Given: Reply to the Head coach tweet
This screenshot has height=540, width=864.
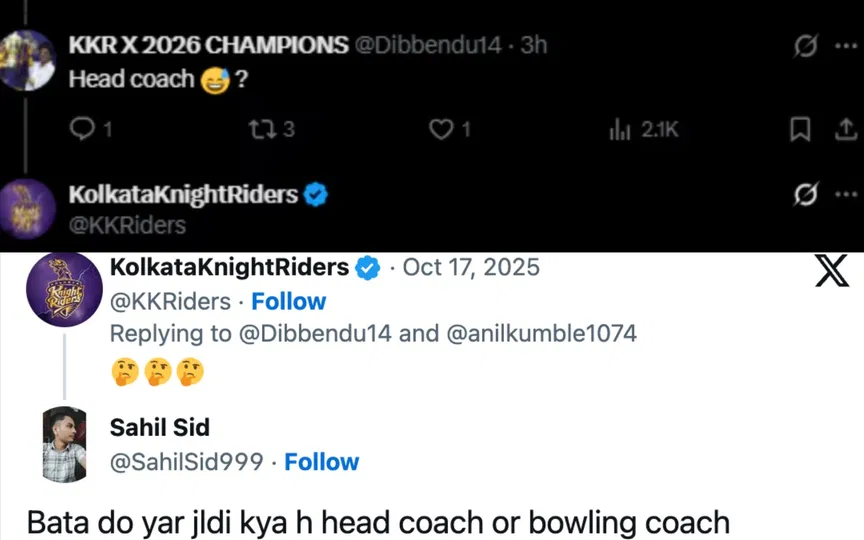Looking at the screenshot, I should pyautogui.click(x=84, y=129).
